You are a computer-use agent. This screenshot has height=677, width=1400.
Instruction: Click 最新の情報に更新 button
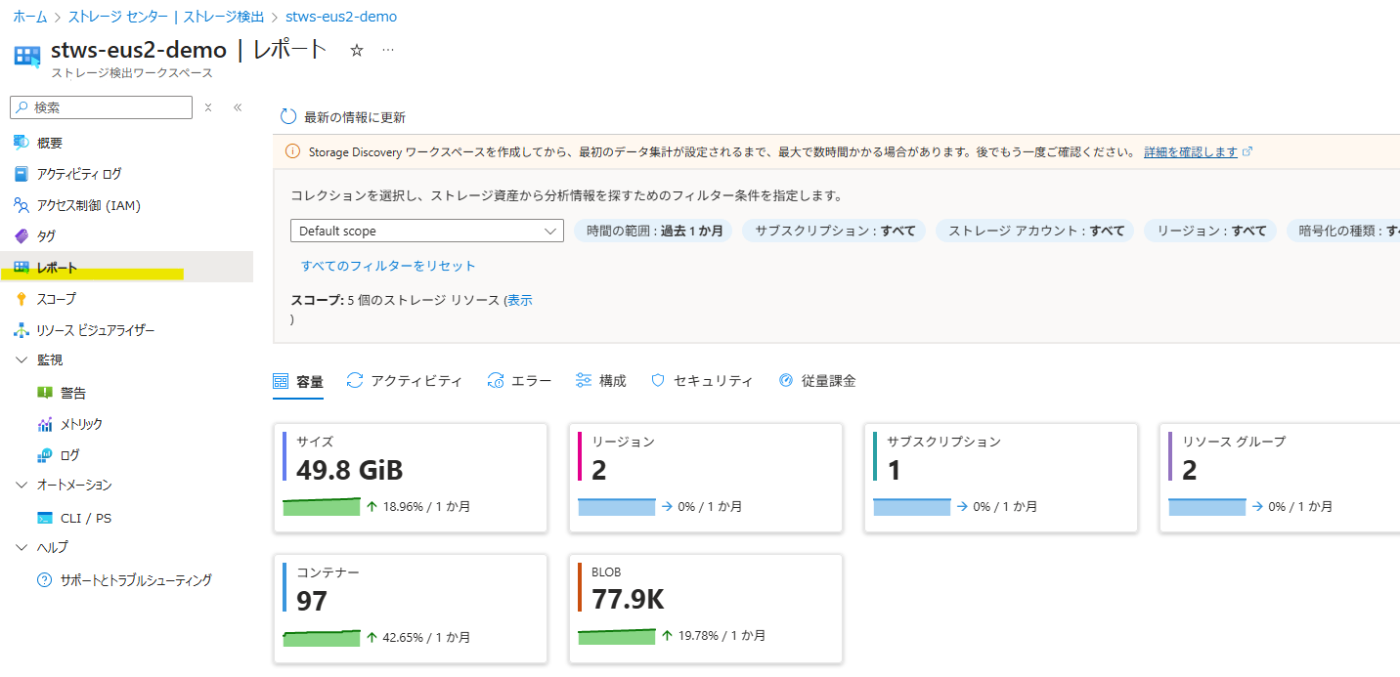click(x=343, y=117)
